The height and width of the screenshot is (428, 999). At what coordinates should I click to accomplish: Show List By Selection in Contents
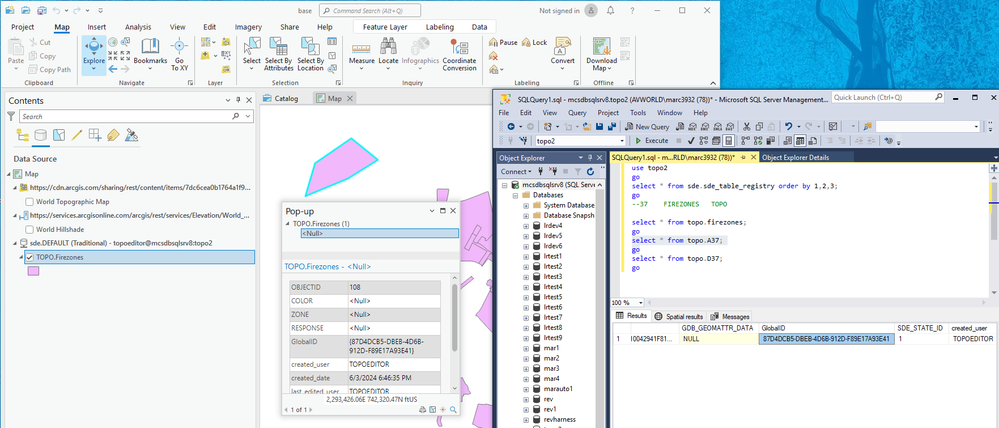(x=59, y=135)
